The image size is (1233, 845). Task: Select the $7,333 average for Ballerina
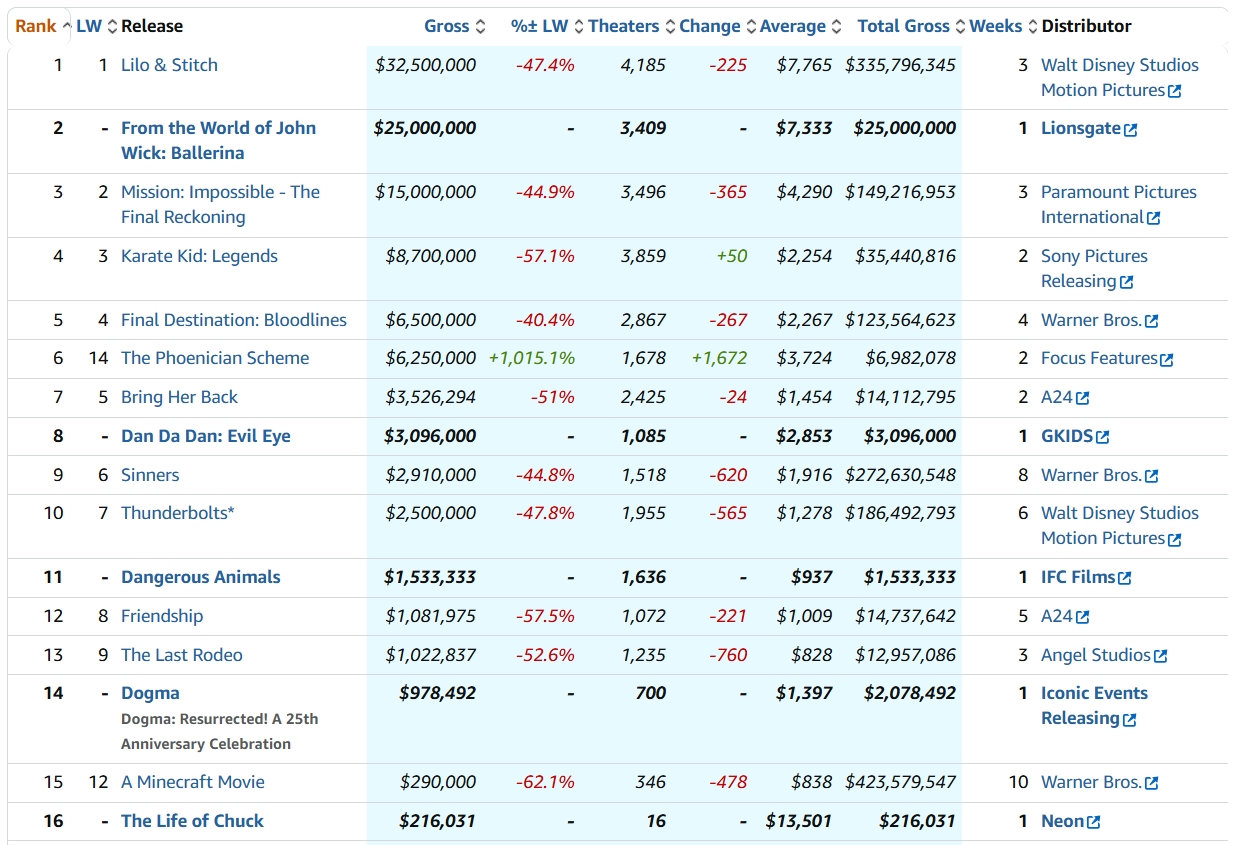804,128
